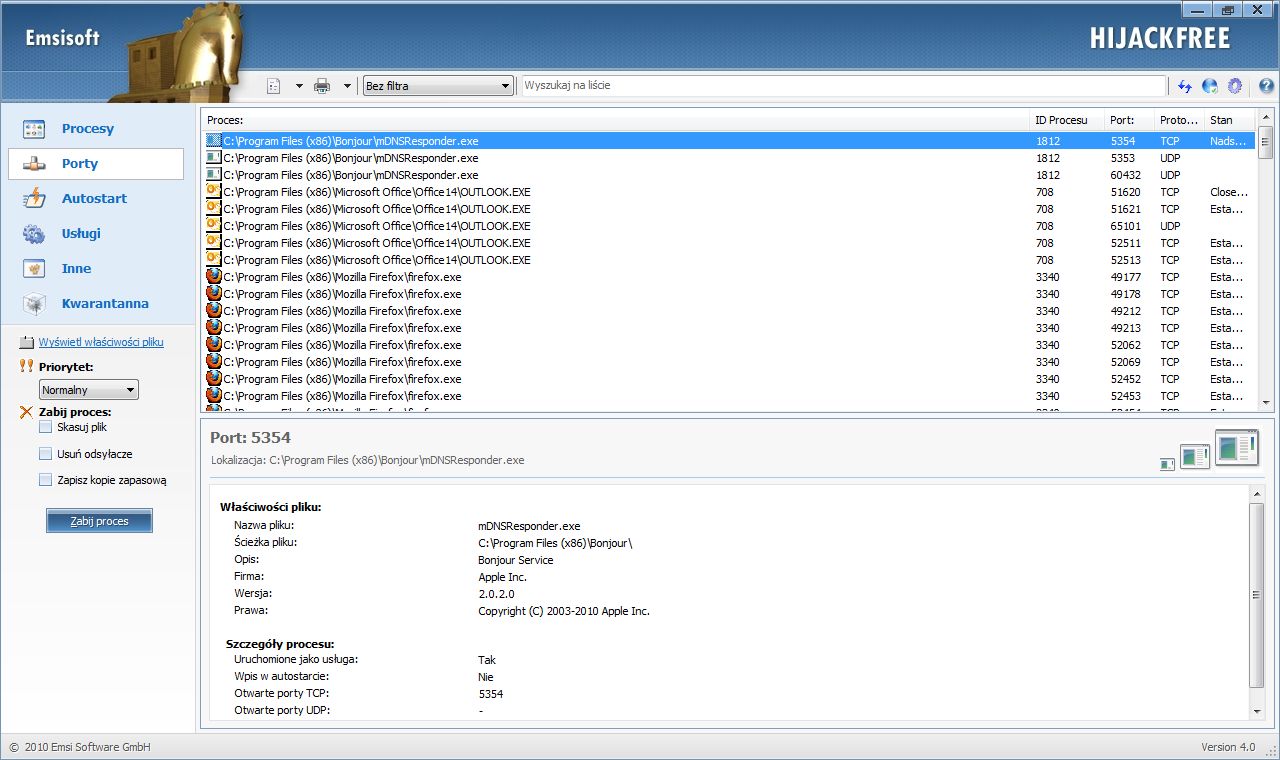Screen dimensions: 1280x760
Task: Expand the report icon's dropdown arrow
Action: click(x=298, y=86)
